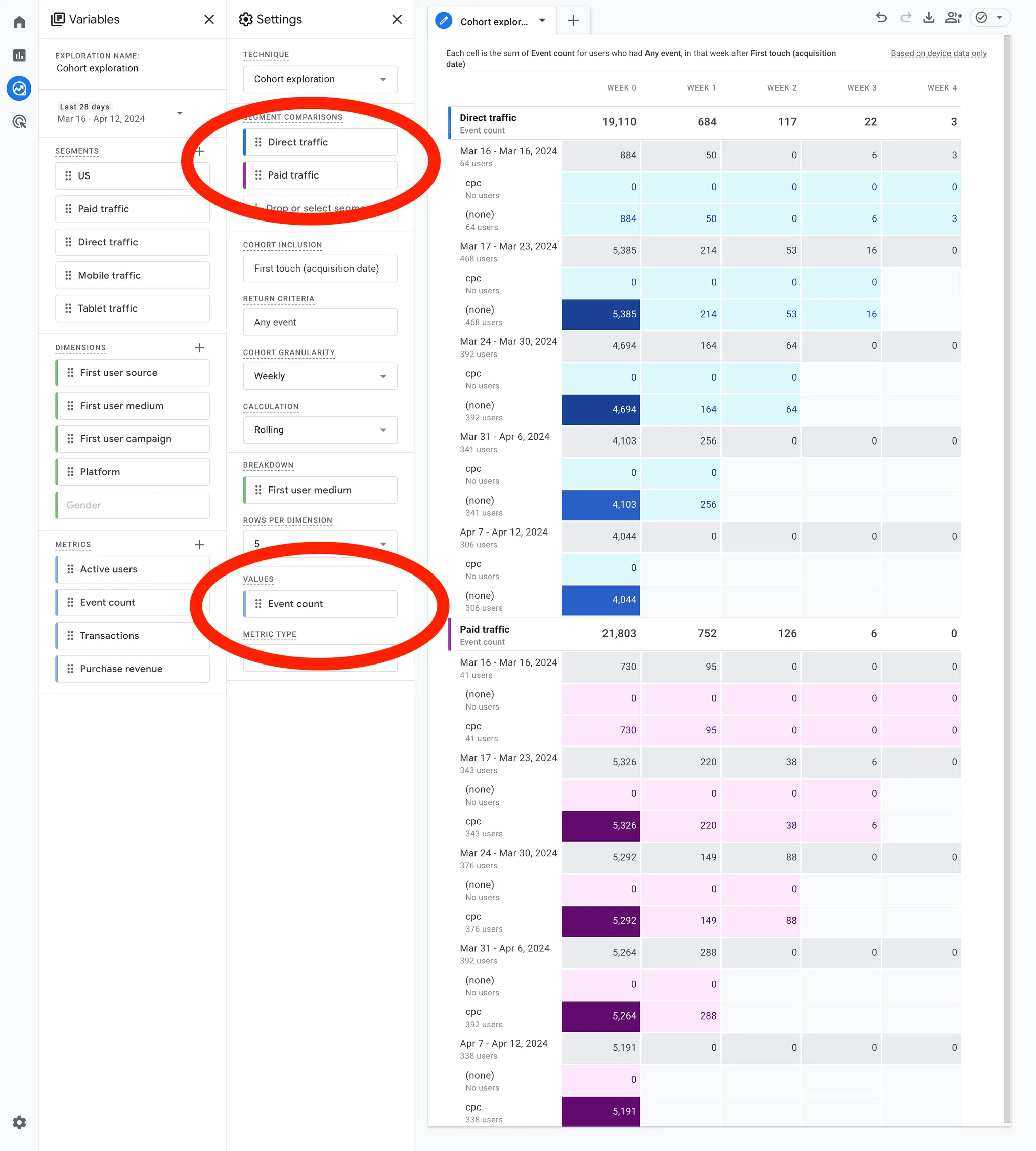Viewport: 1036px width, 1151px height.
Task: Open the Advertising icon in sidebar
Action: click(x=19, y=121)
